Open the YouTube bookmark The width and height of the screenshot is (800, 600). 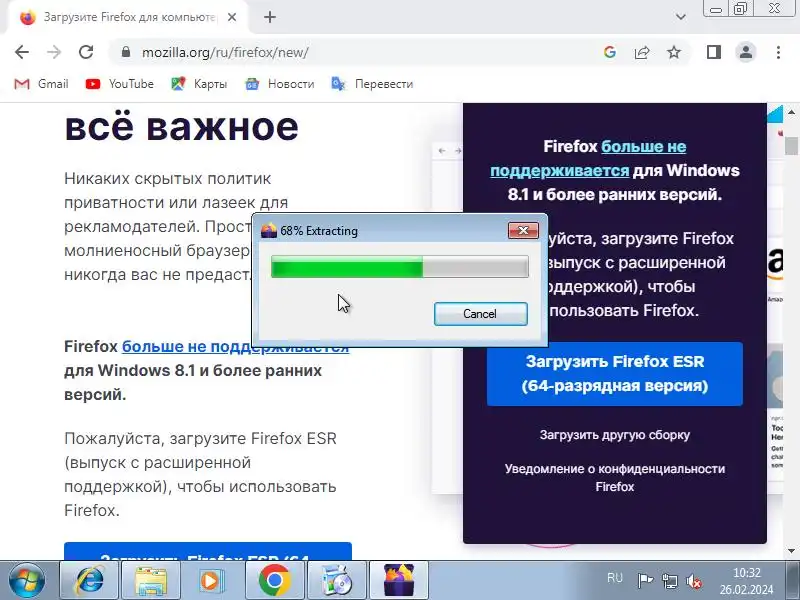click(x=120, y=84)
